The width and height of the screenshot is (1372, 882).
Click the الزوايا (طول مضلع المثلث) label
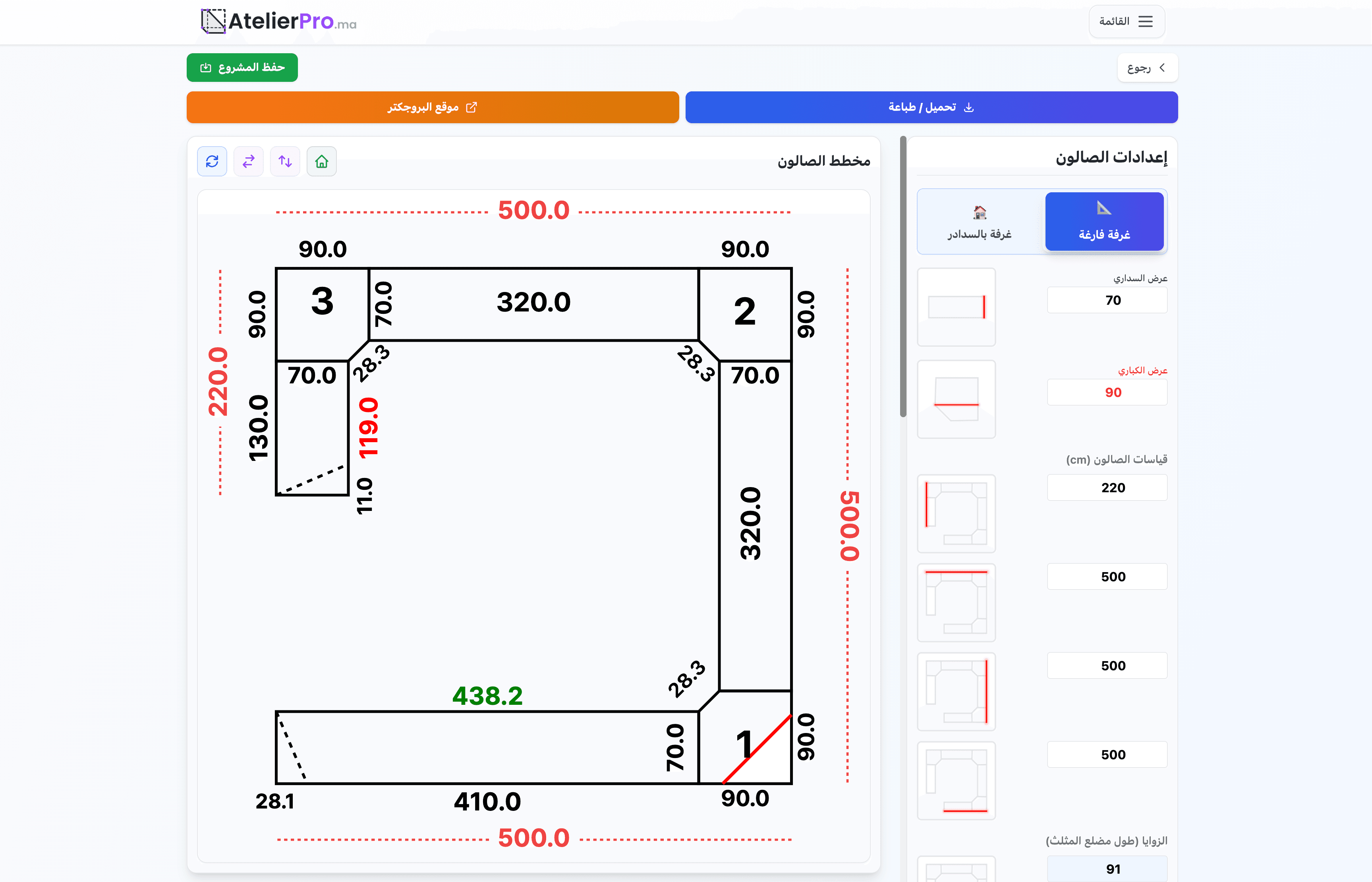pos(1106,841)
